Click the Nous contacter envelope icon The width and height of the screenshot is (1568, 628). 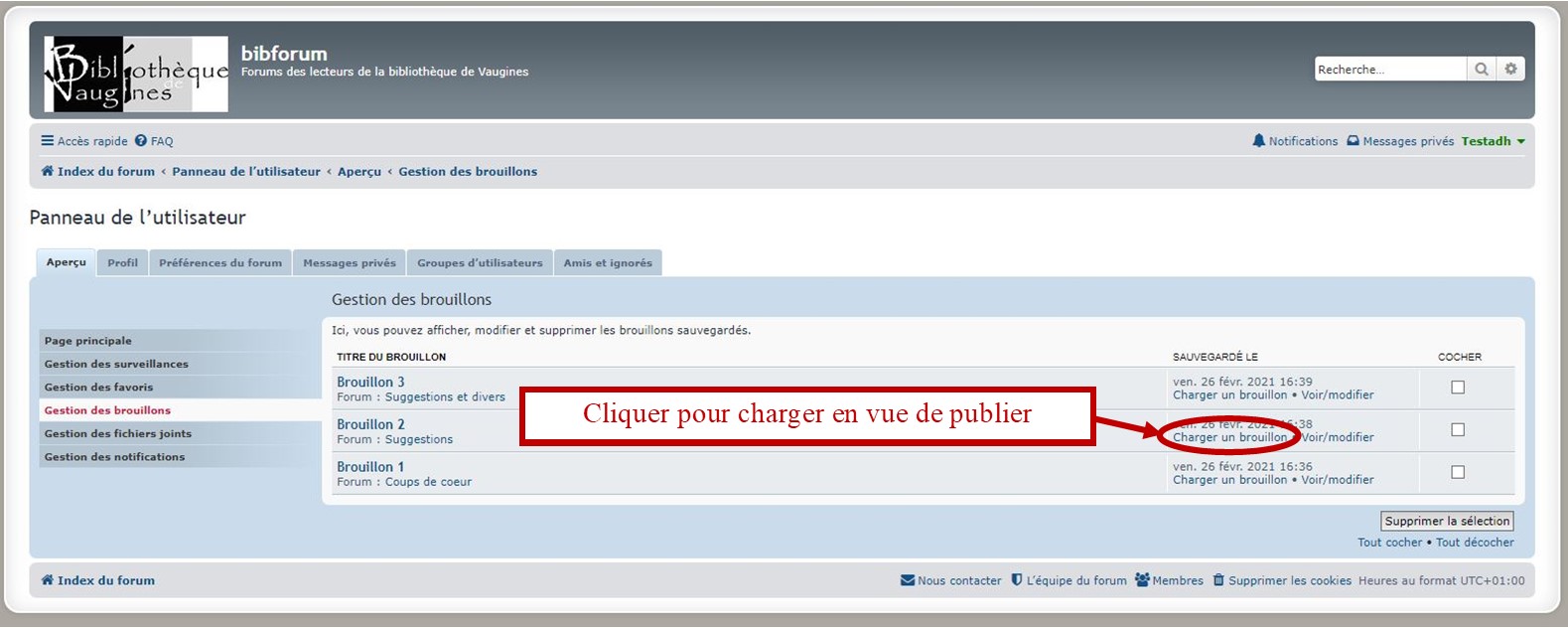[908, 580]
